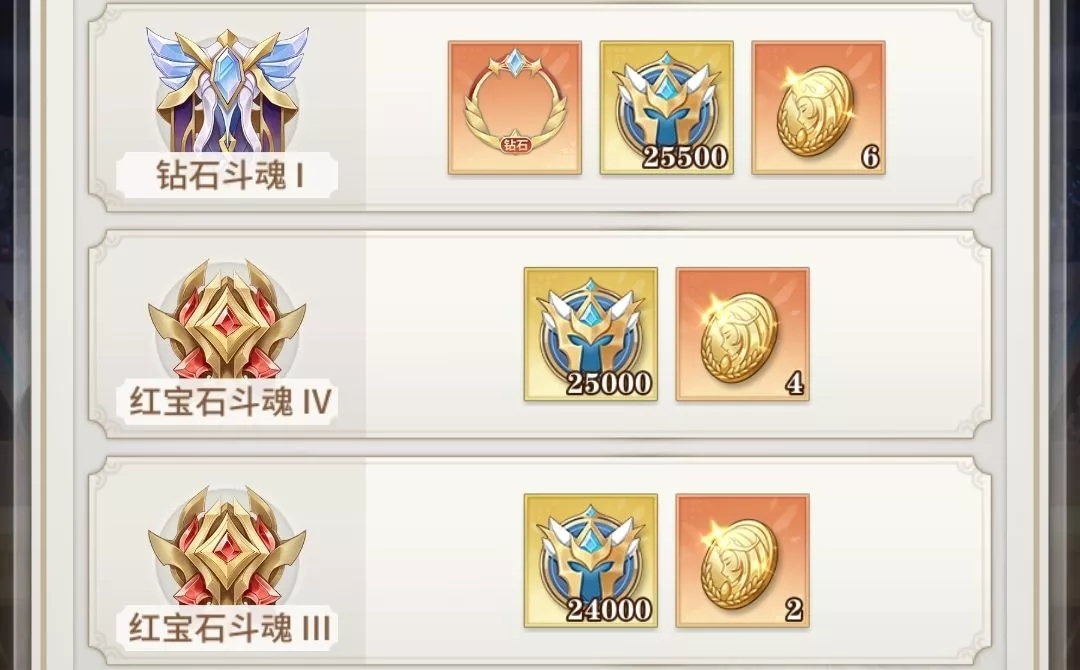Click the 红宝石斗魂 IV rank label
1080x670 pixels.
(231, 401)
